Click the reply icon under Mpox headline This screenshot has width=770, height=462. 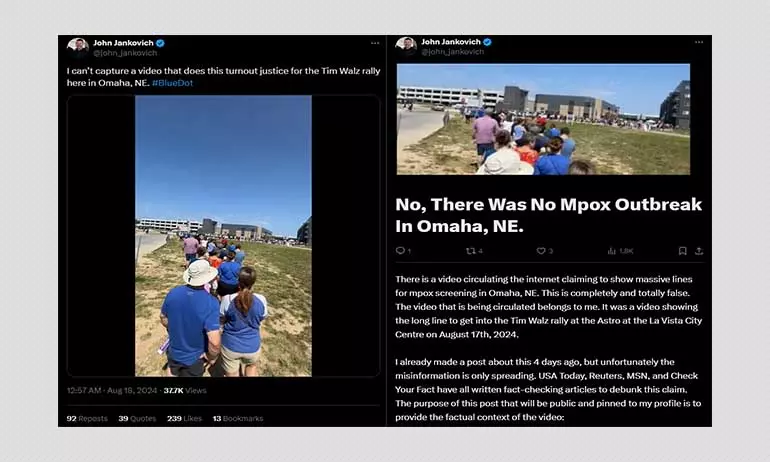[x=400, y=251]
